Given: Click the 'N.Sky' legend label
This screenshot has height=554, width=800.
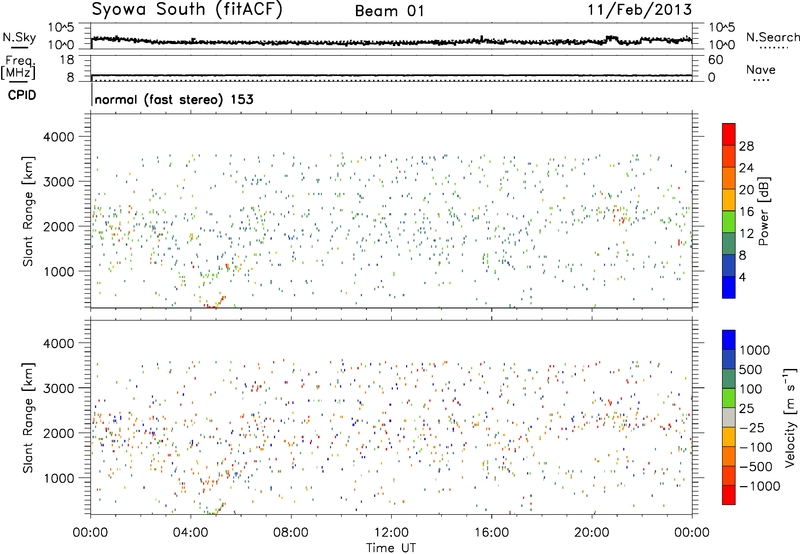Looking at the screenshot, I should coord(19,37).
